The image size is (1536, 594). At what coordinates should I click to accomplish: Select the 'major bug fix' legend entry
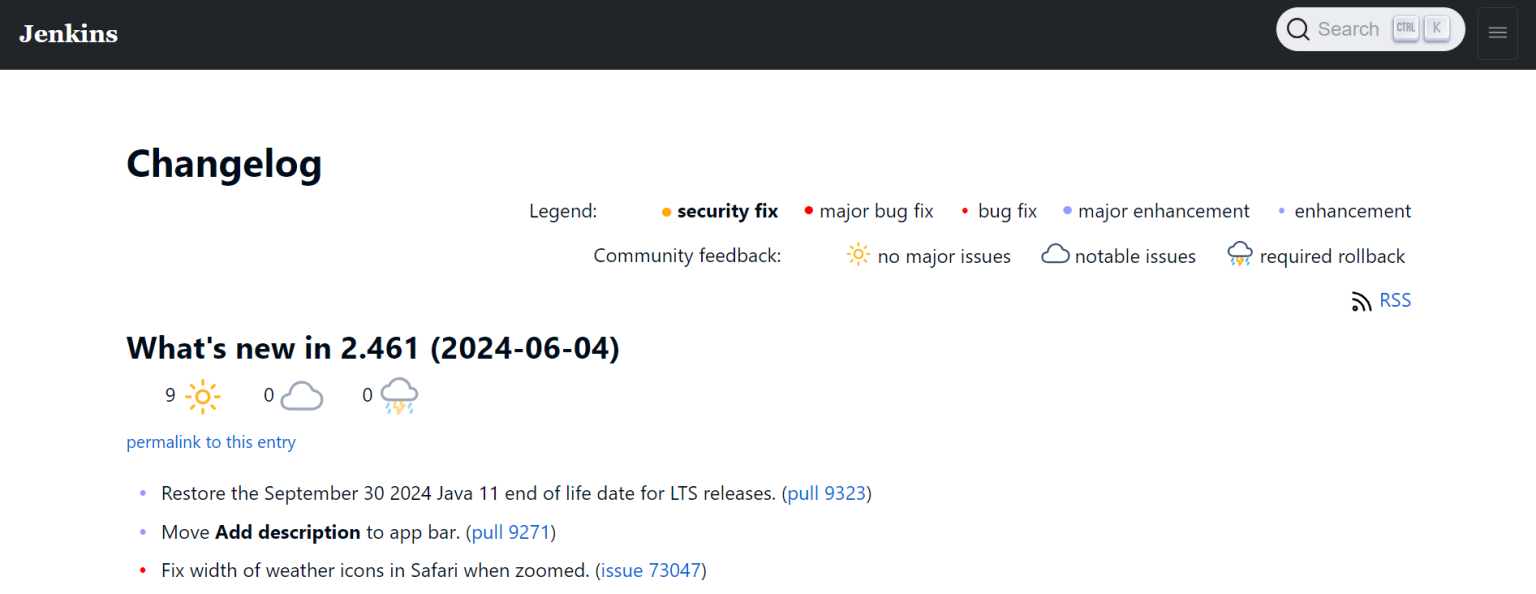(x=876, y=211)
